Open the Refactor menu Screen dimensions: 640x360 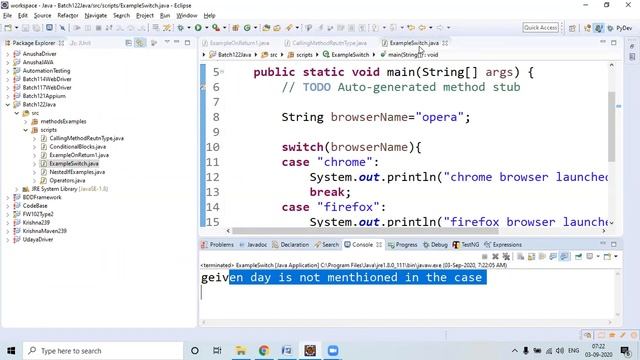(68, 16)
